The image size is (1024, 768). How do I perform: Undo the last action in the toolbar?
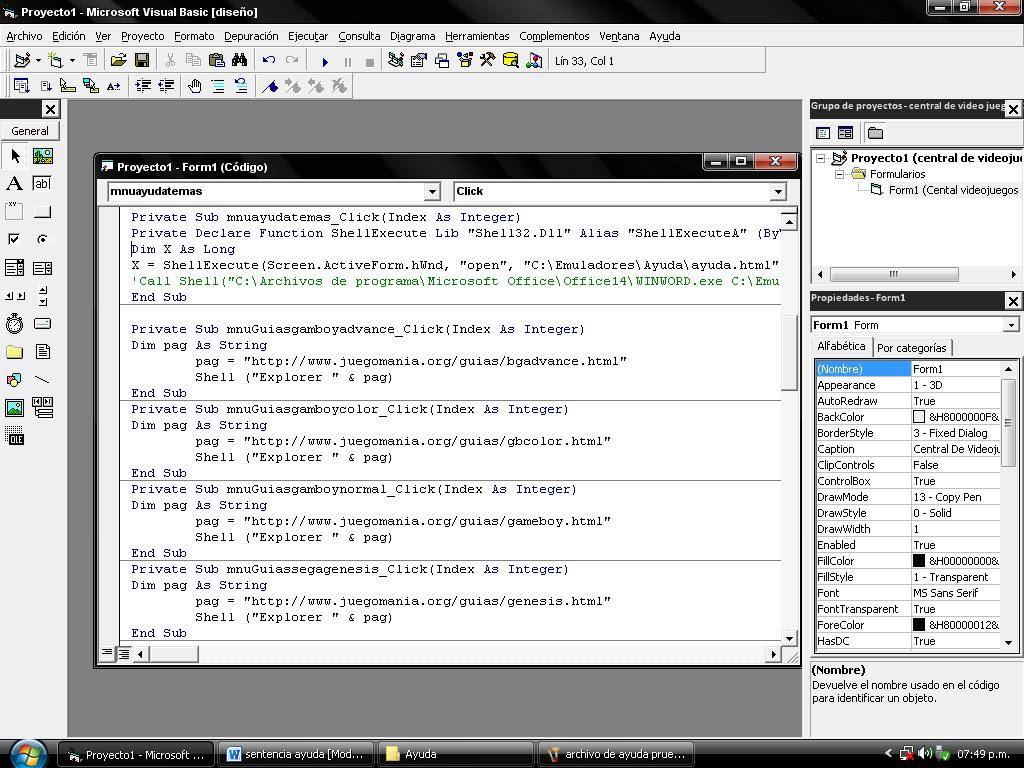[268, 61]
